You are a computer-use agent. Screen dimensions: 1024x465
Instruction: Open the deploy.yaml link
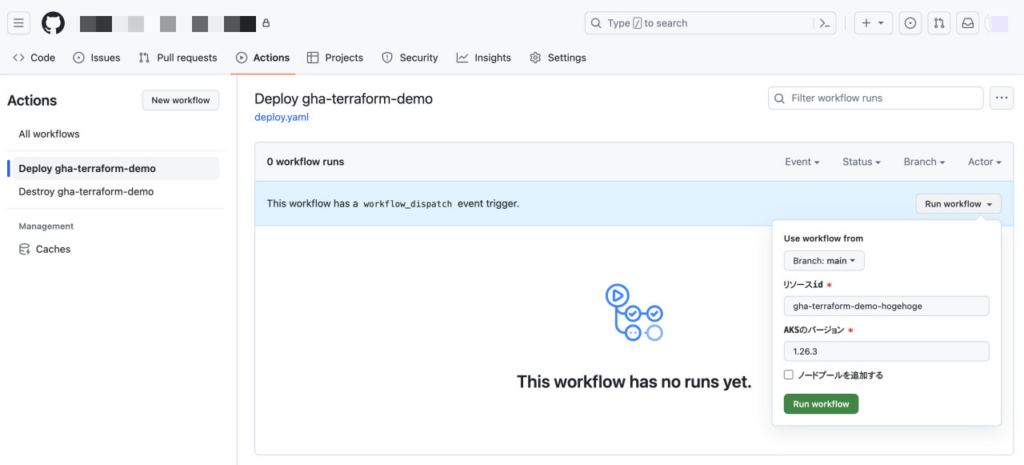(281, 118)
